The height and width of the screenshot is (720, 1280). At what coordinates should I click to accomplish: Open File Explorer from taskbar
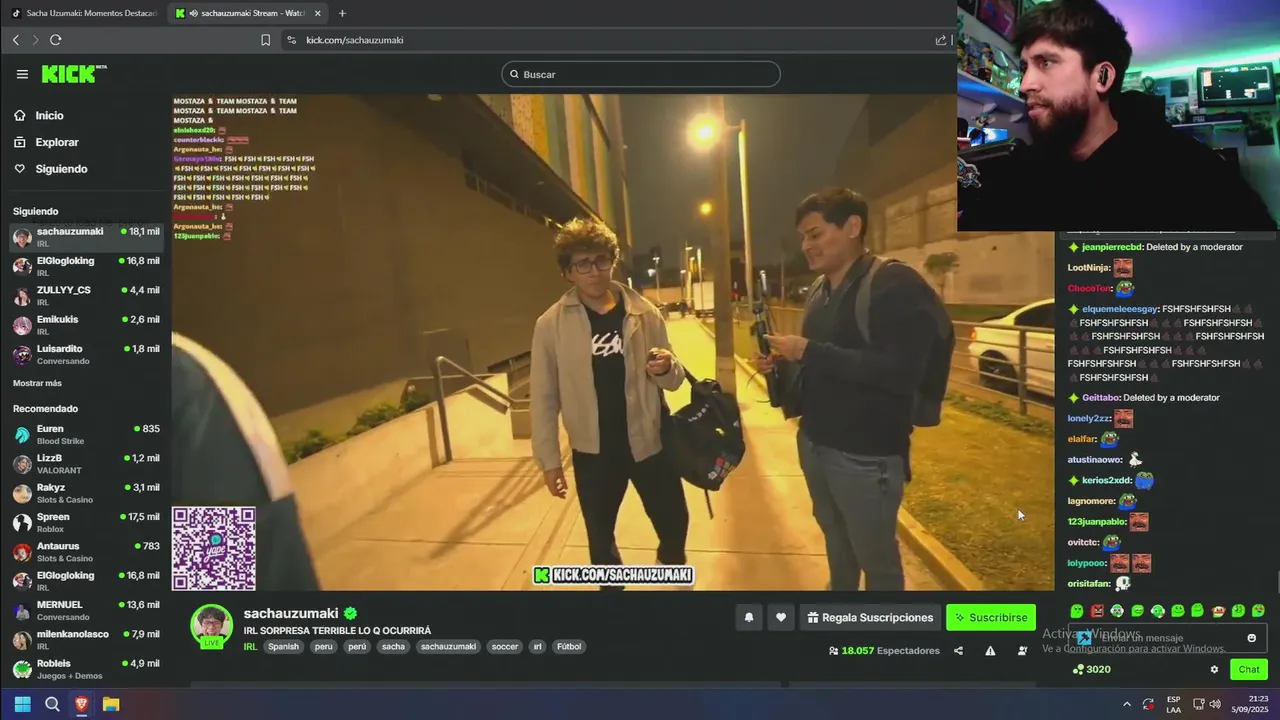[111, 704]
